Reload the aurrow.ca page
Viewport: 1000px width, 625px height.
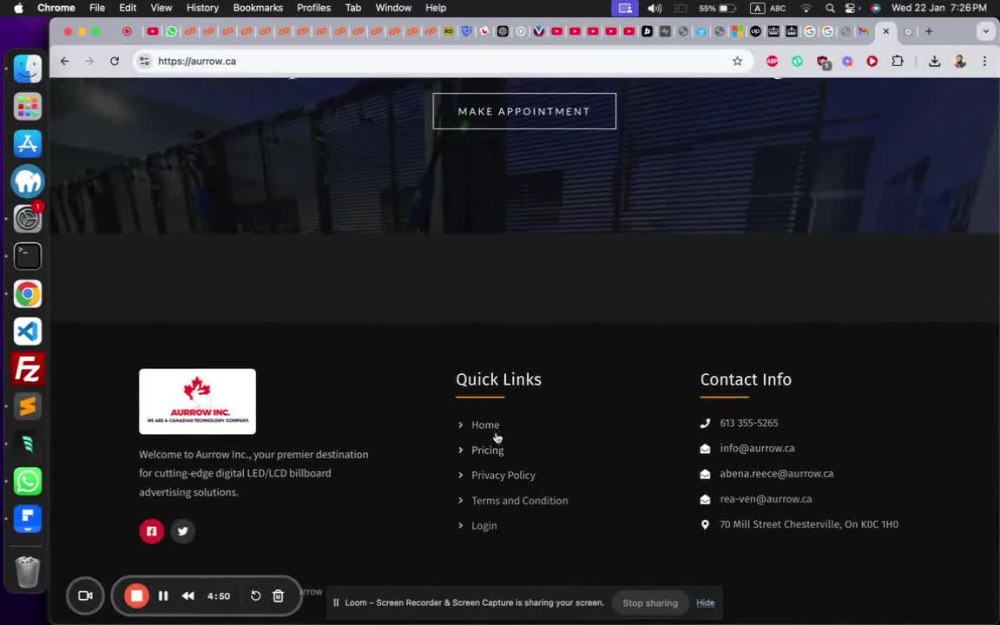(x=114, y=61)
